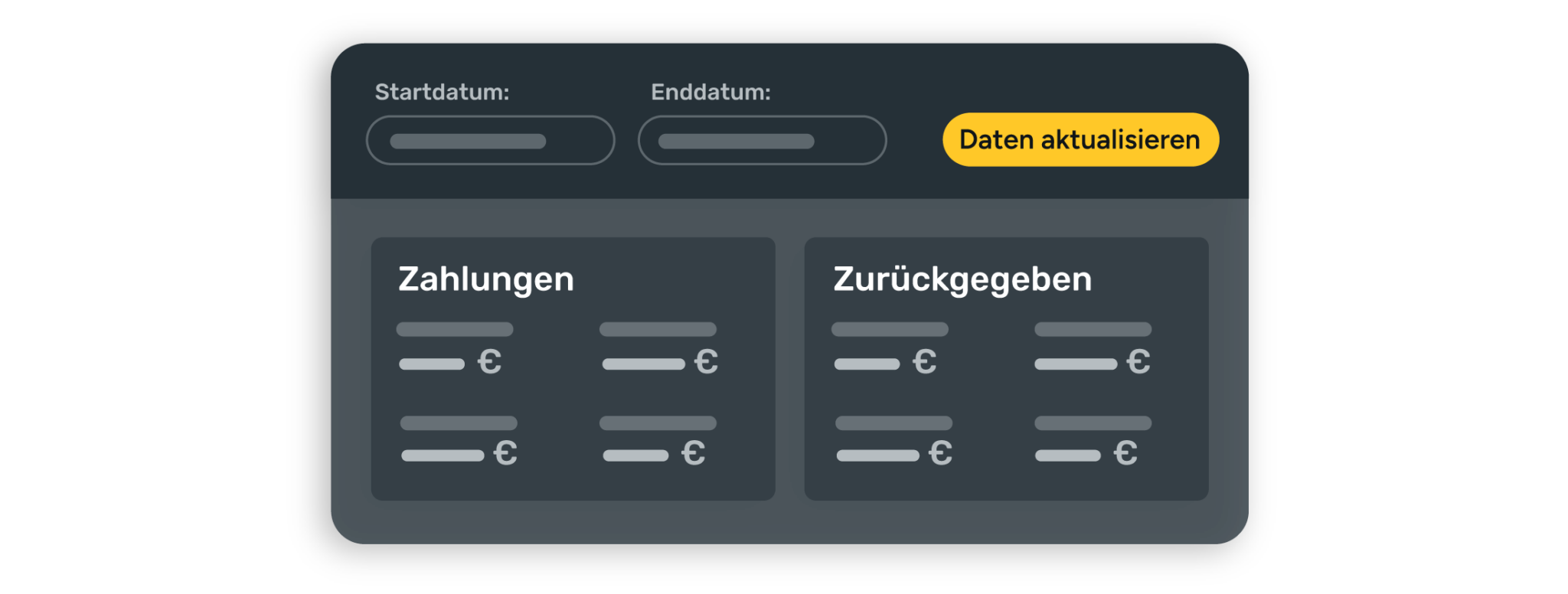Click euro icon of Zurückgegeben bottom-row second entry
Viewport: 1568px width, 594px height.
[1125, 453]
